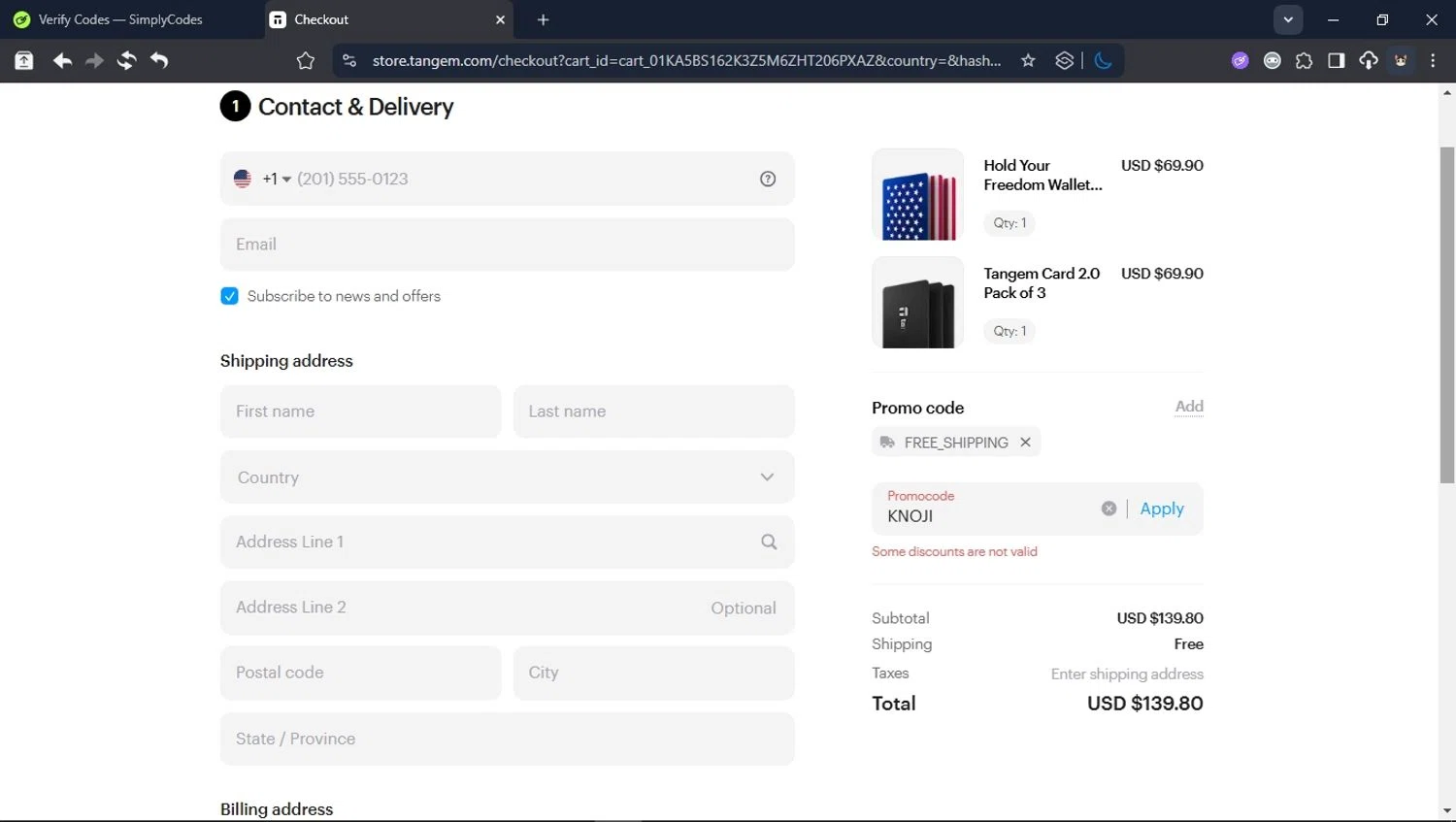Screen dimensions: 1456x822
Task: Clear the KNOJI promocode text
Action: pos(1109,509)
